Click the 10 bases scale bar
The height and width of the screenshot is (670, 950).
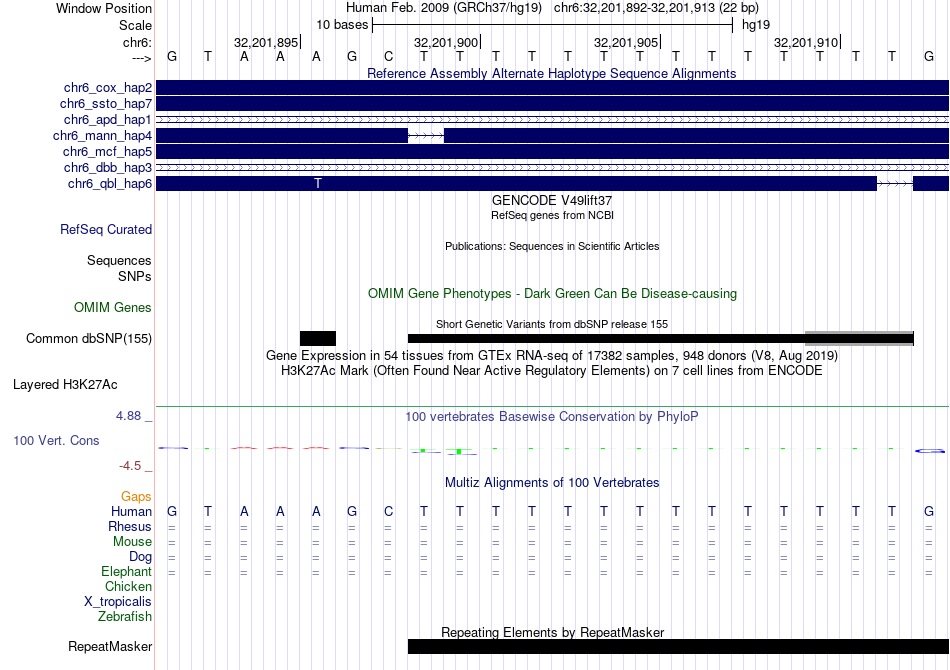[x=553, y=25]
